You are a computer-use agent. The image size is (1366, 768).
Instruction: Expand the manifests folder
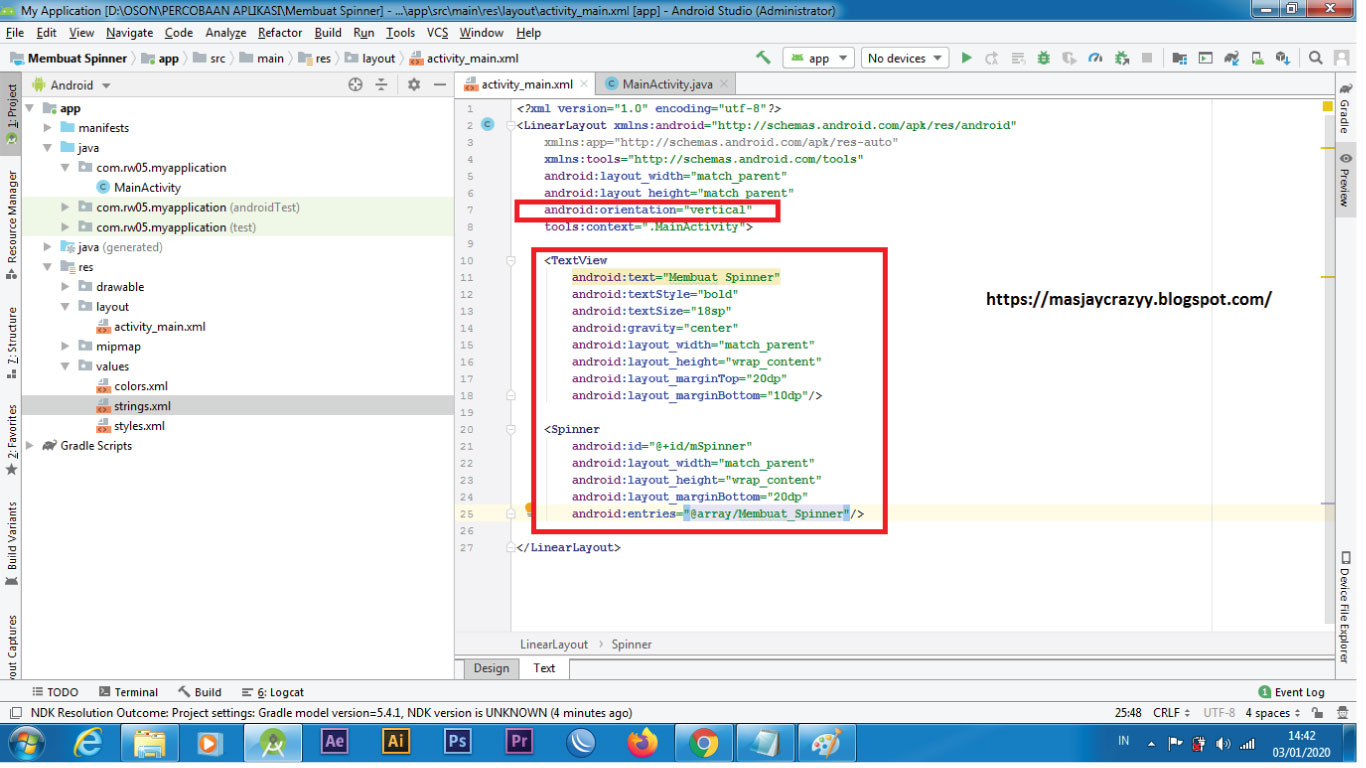(x=47, y=128)
